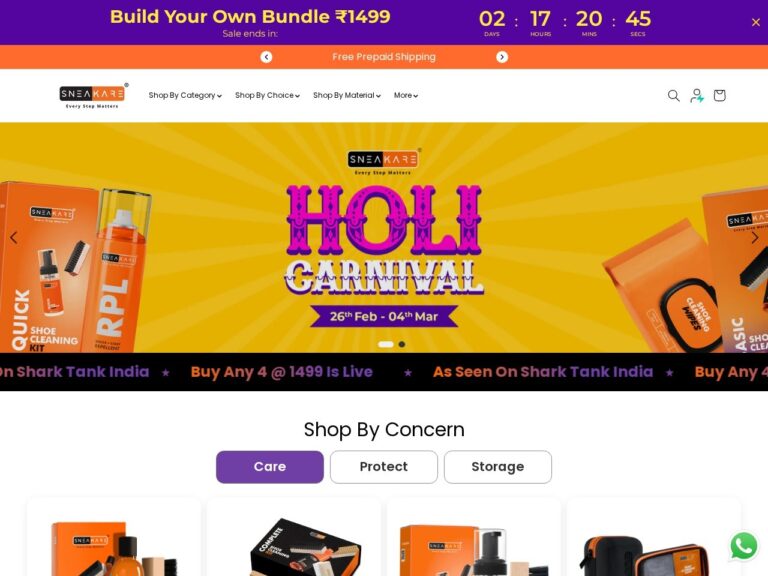Select the second slideshow indicator dot
Image resolution: width=768 pixels, height=576 pixels.
402,344
